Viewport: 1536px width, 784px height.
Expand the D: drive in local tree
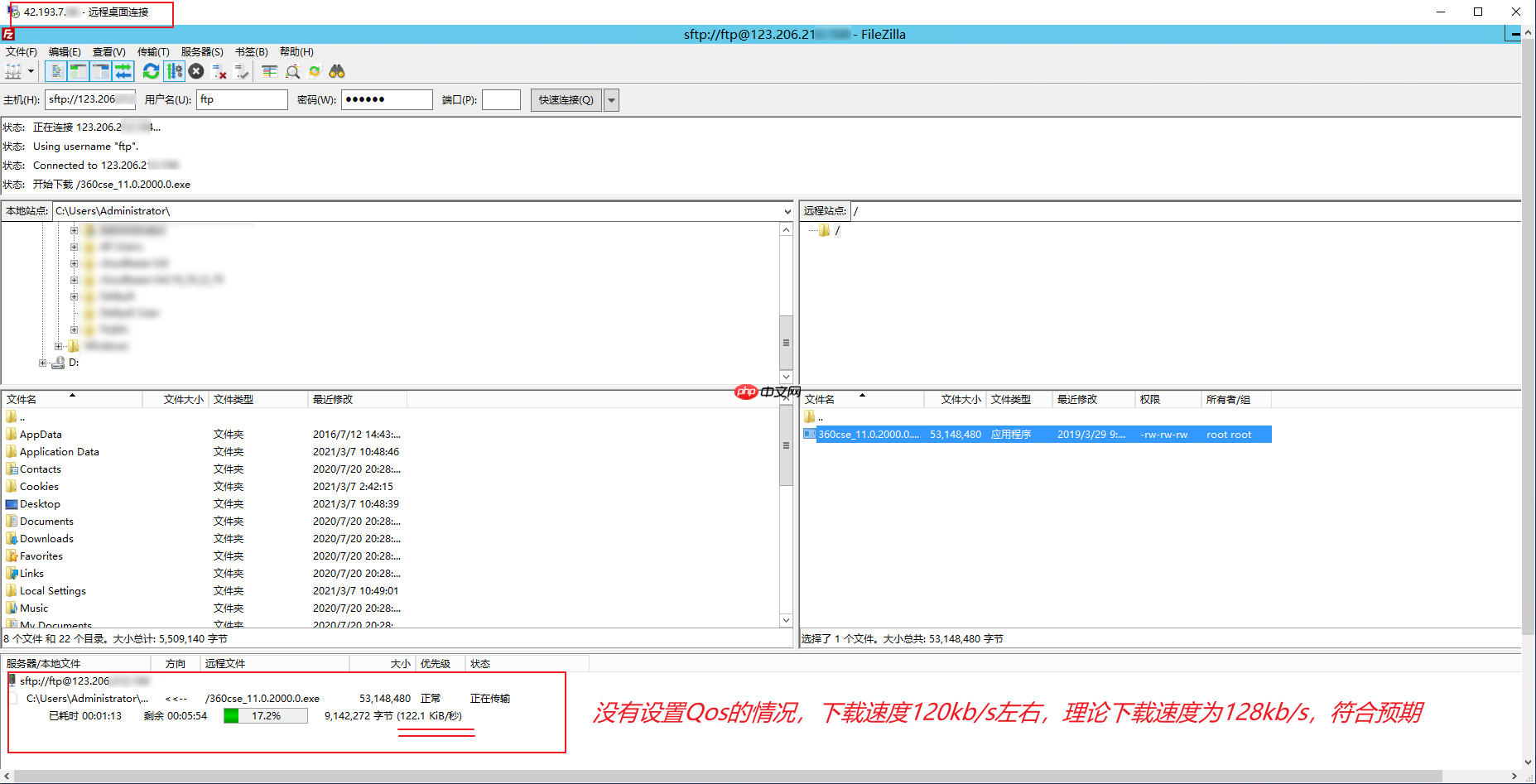43,363
